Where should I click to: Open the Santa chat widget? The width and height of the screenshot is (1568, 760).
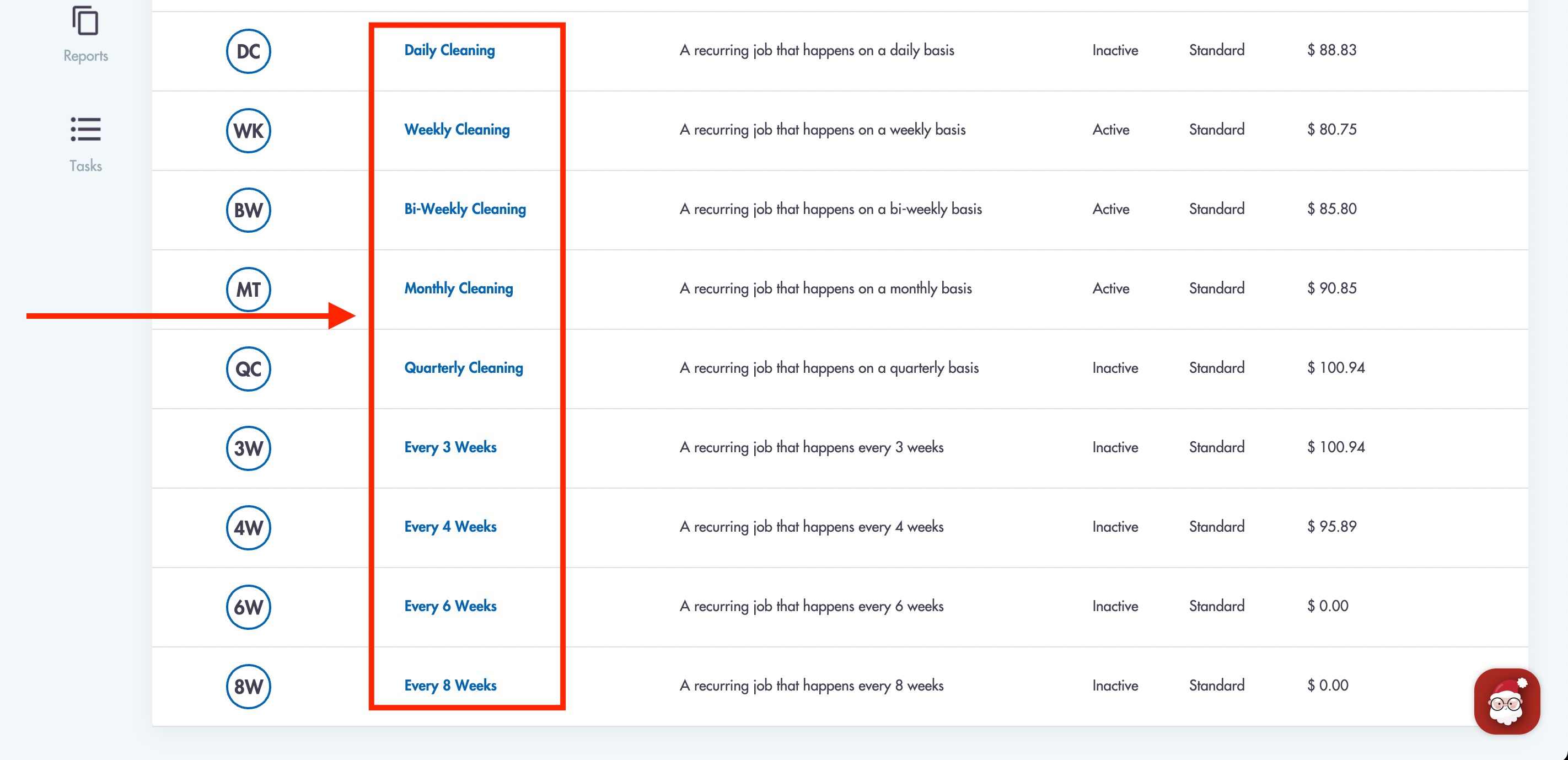[1506, 702]
